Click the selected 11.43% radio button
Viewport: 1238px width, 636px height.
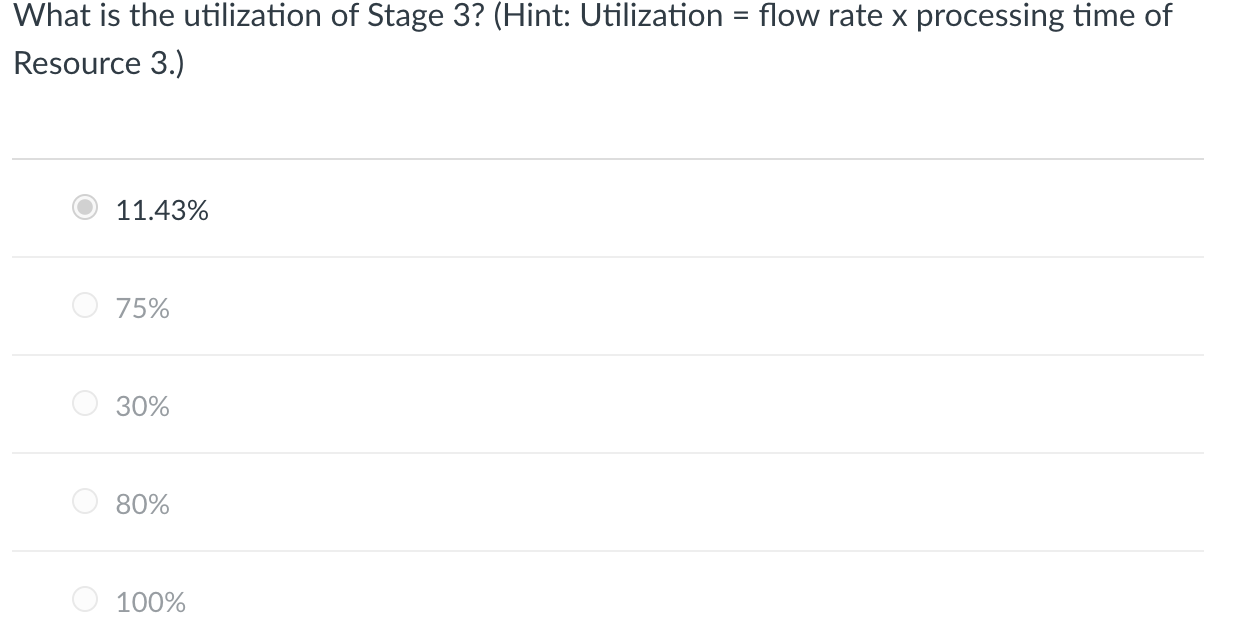pyautogui.click(x=85, y=209)
